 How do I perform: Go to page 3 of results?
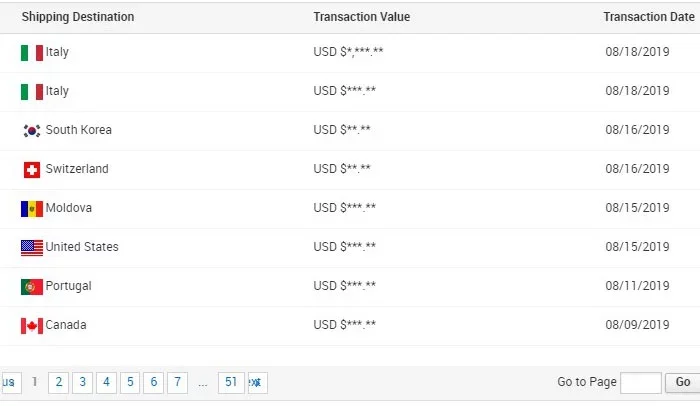(x=82, y=383)
